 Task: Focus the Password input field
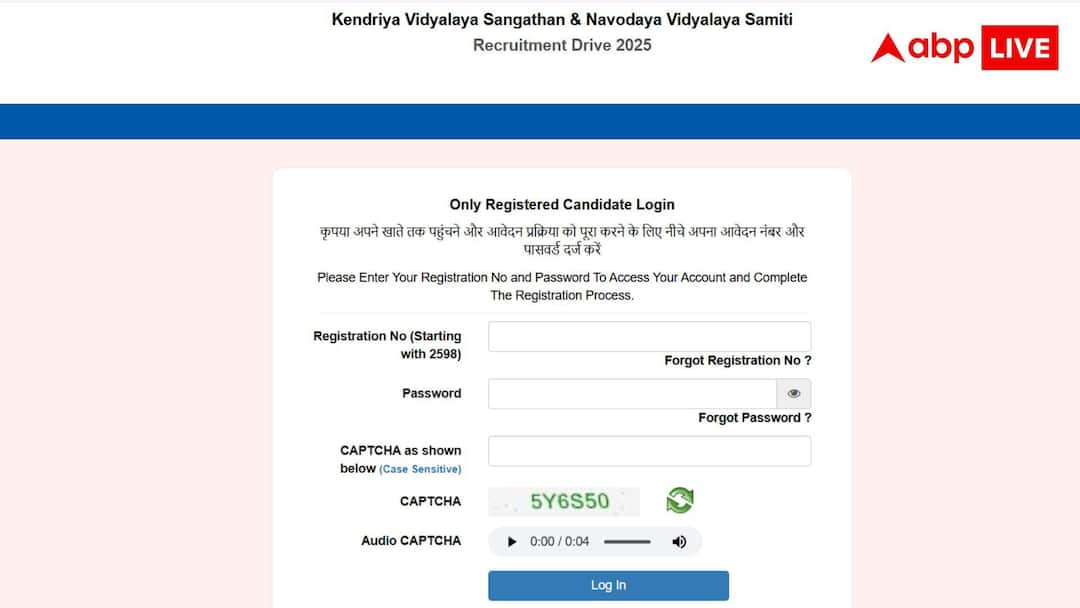632,394
